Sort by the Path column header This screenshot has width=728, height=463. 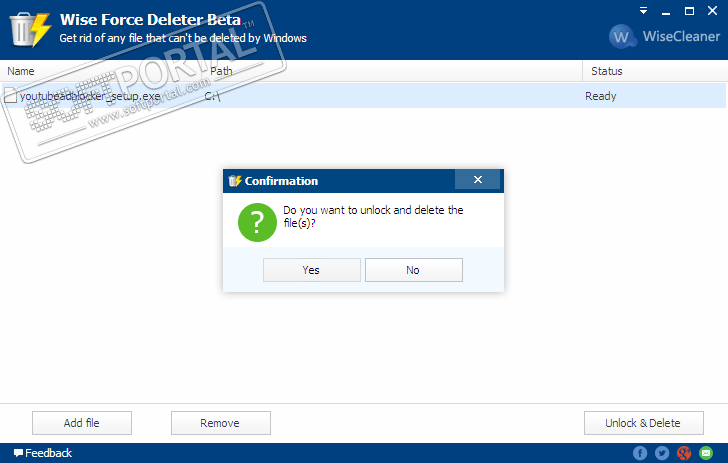point(221,71)
